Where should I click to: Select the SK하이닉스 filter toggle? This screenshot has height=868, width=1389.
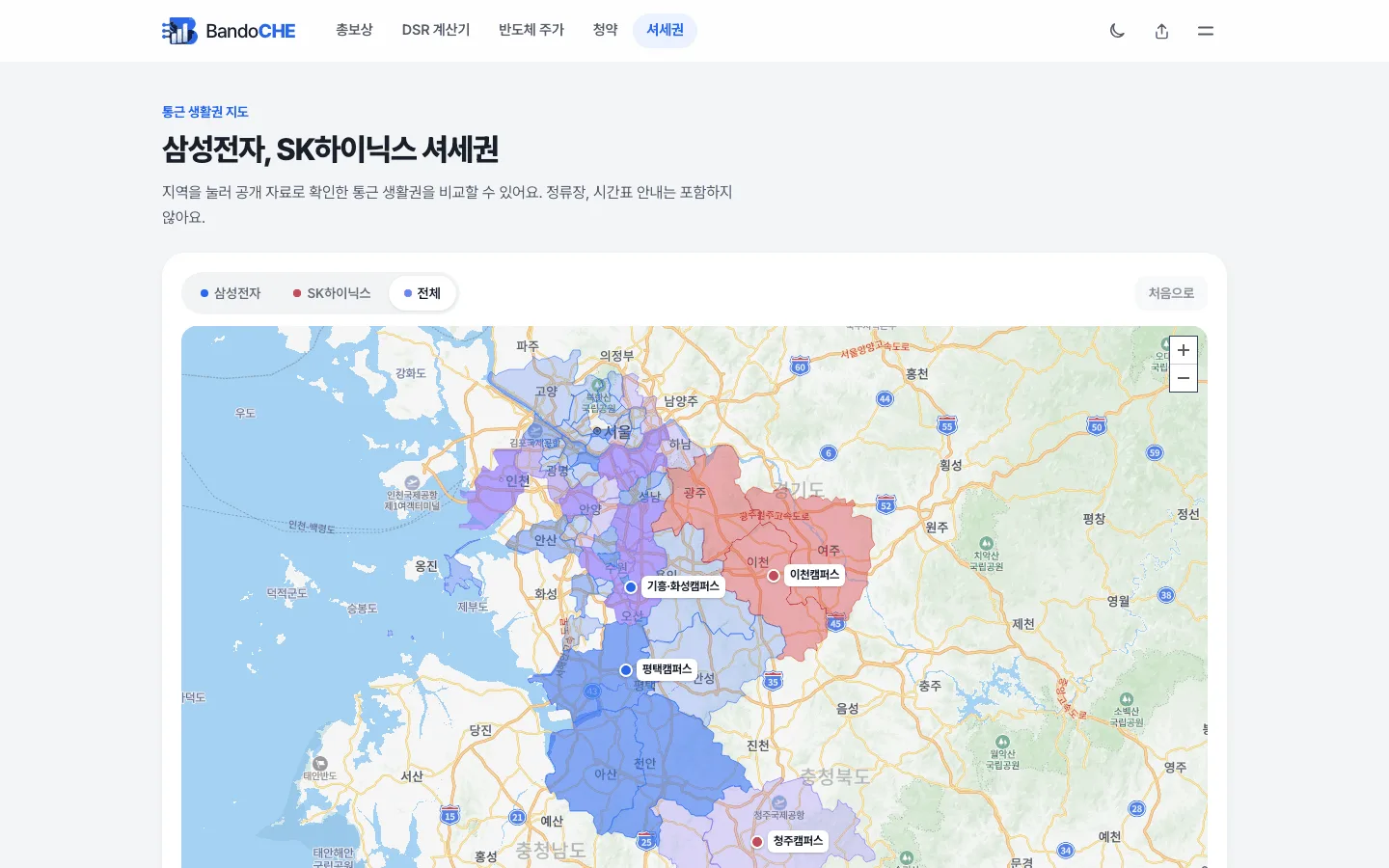pyautogui.click(x=332, y=293)
